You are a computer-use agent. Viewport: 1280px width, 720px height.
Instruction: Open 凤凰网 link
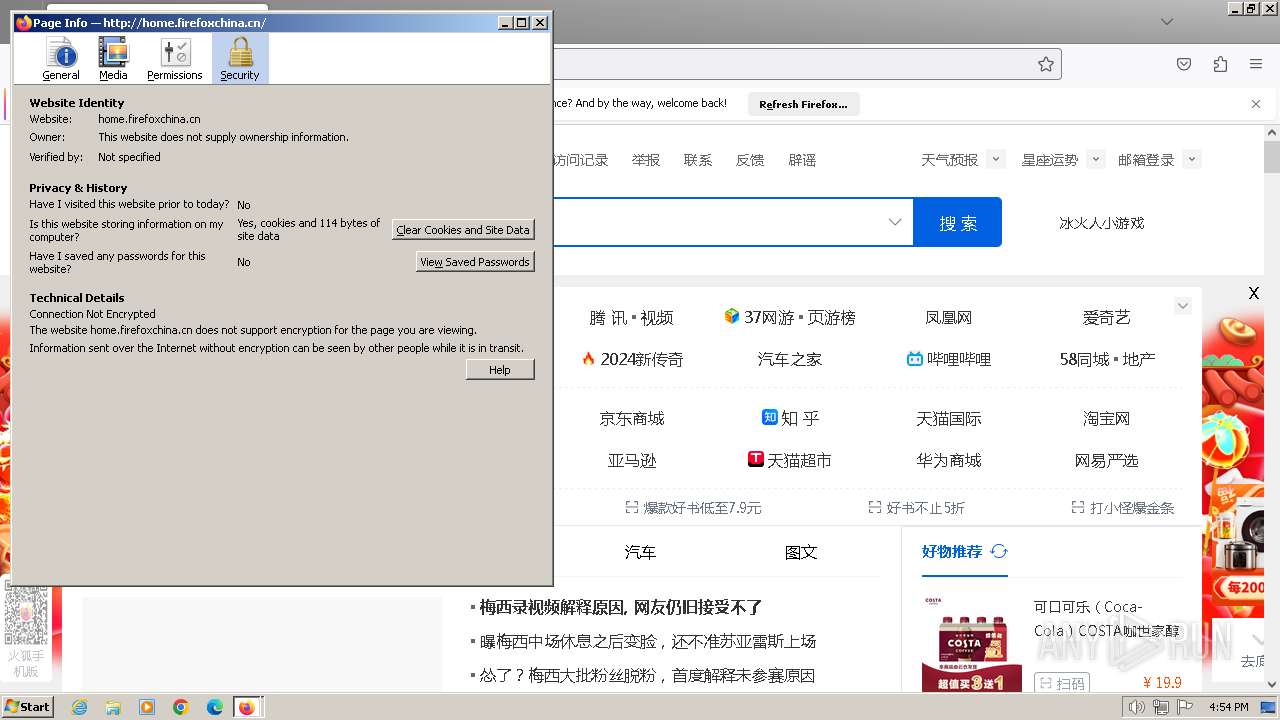948,318
